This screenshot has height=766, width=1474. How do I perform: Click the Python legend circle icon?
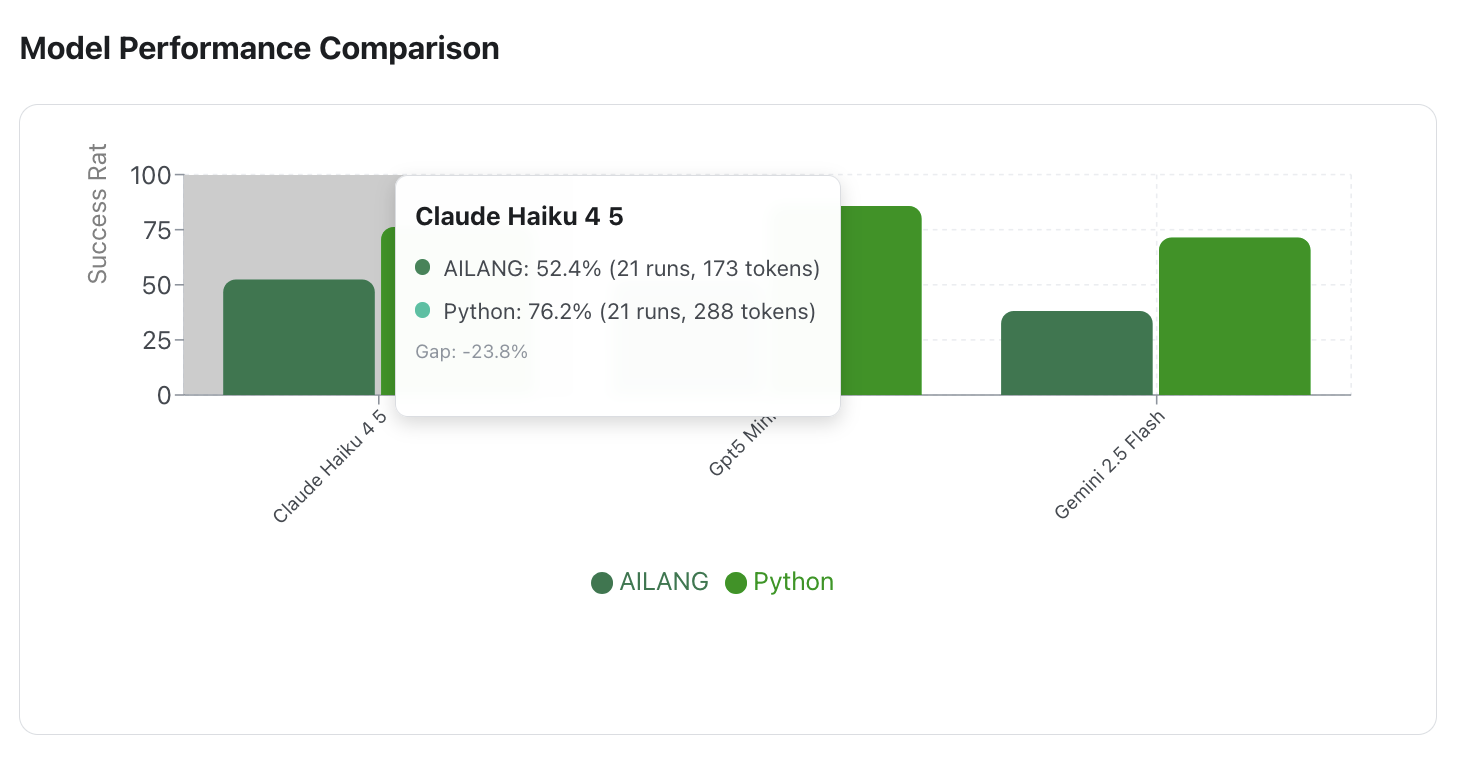click(736, 583)
